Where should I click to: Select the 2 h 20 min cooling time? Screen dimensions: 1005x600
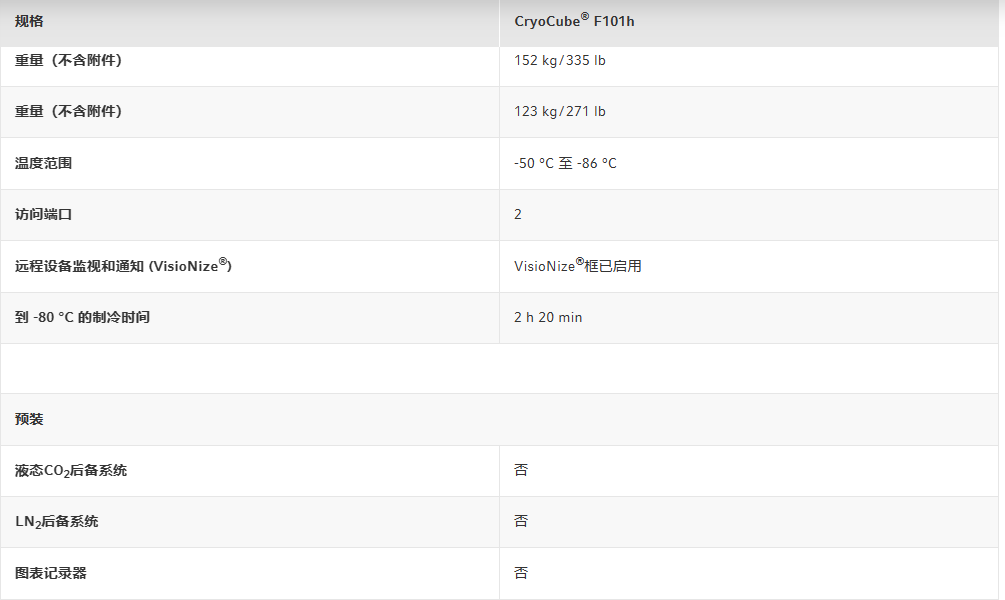coord(548,317)
